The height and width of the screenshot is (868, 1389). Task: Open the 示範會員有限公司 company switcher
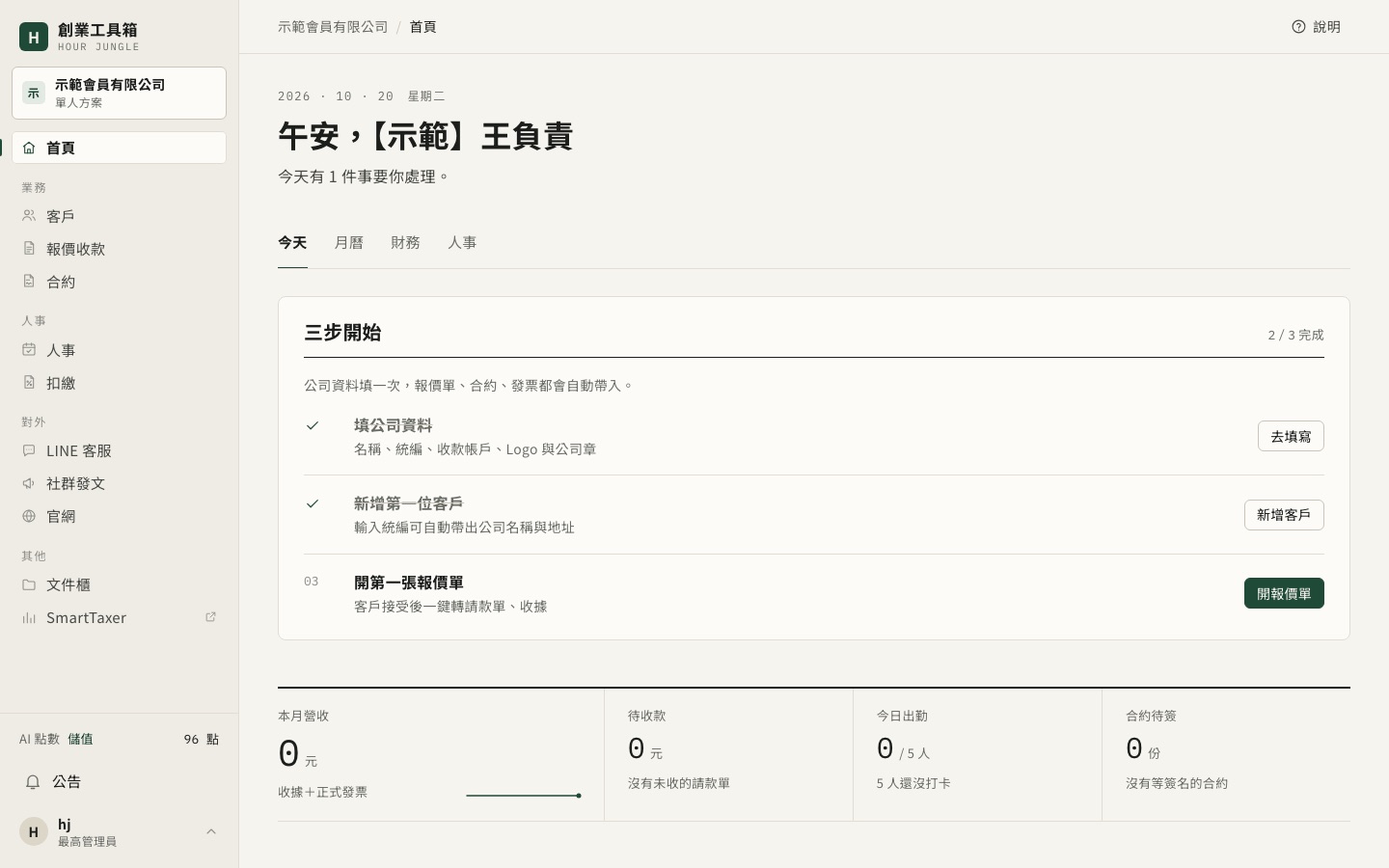point(119,93)
